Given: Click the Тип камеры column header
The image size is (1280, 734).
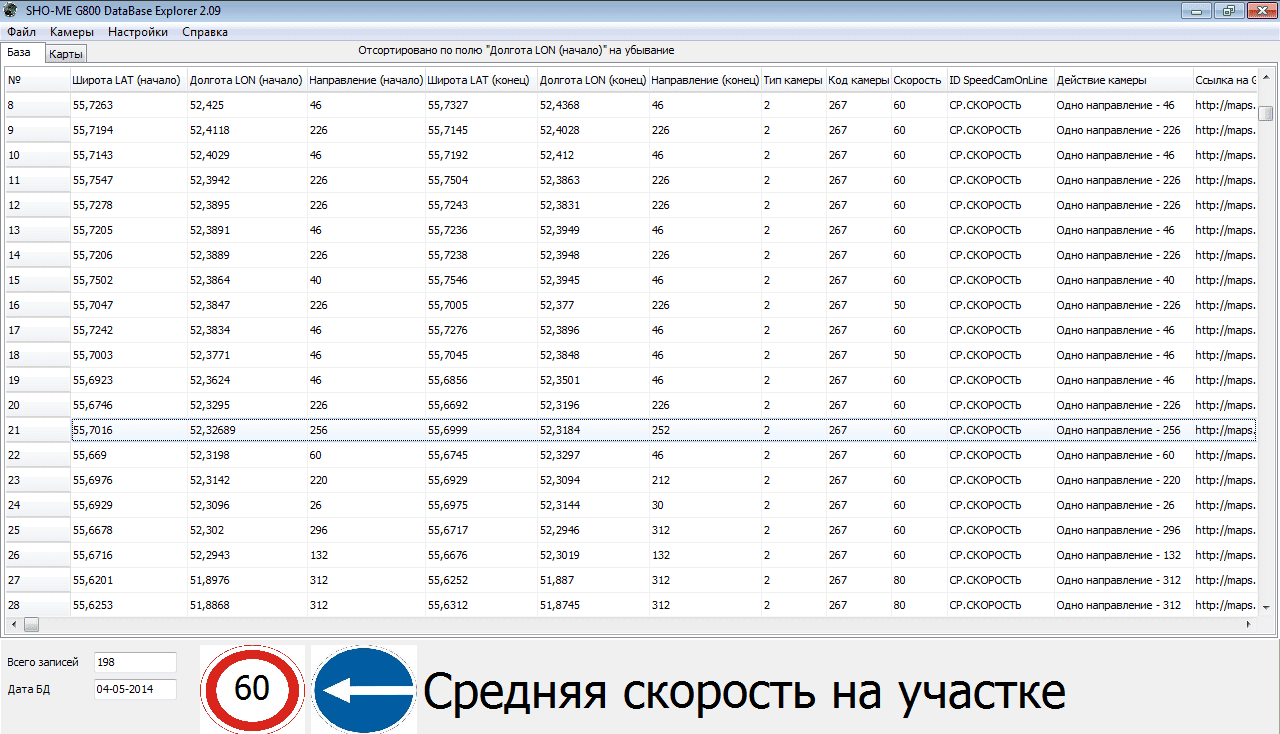Looking at the screenshot, I should point(793,80).
